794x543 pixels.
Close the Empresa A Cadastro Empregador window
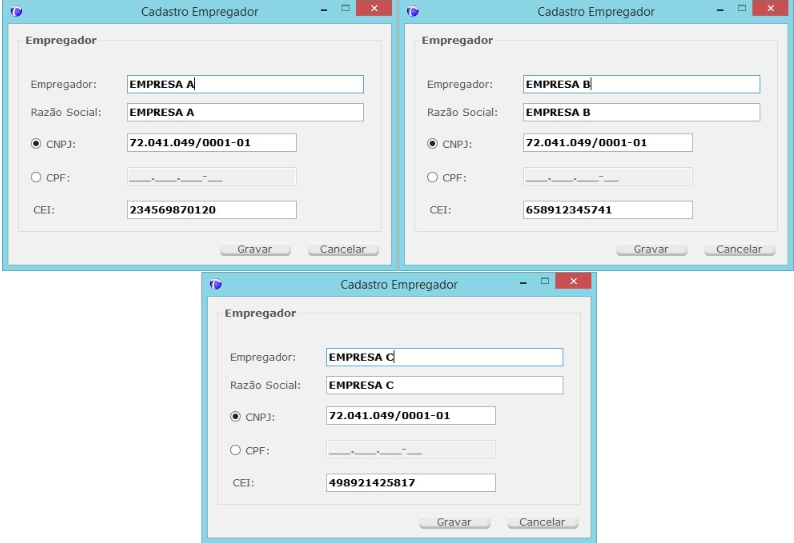(x=374, y=9)
